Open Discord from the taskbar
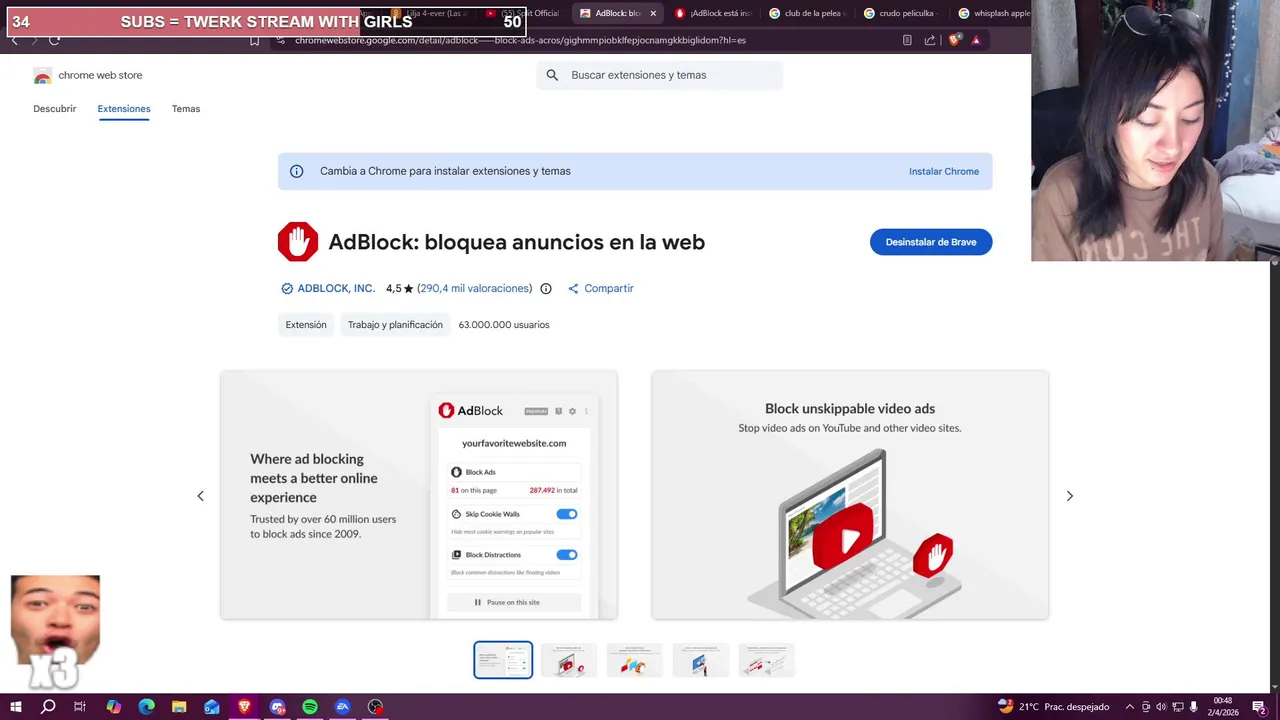This screenshot has height=720, width=1280. 277,707
